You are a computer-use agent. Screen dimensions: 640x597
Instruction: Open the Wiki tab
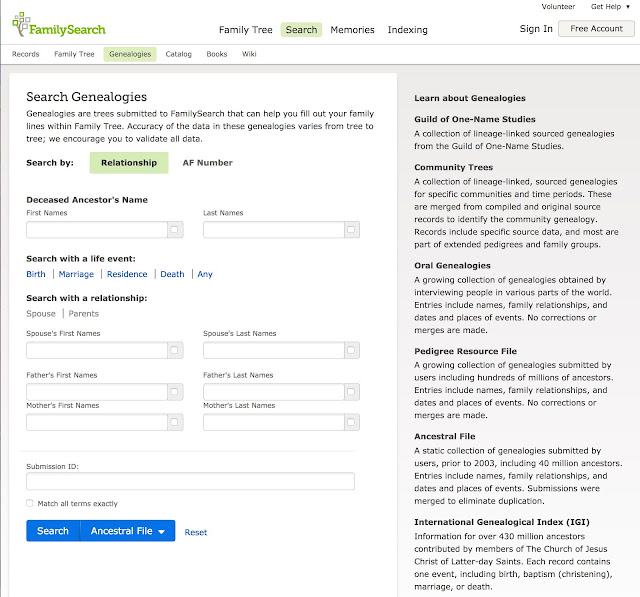click(249, 54)
